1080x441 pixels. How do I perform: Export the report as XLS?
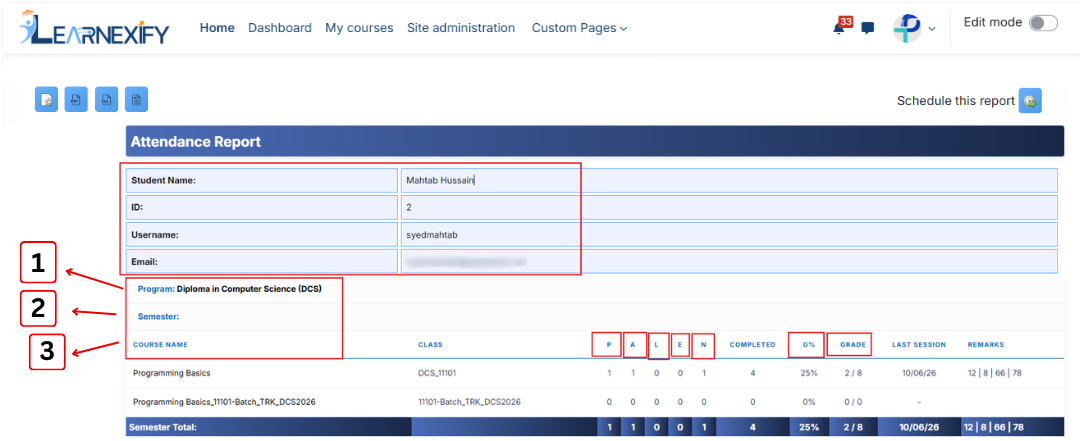click(107, 100)
